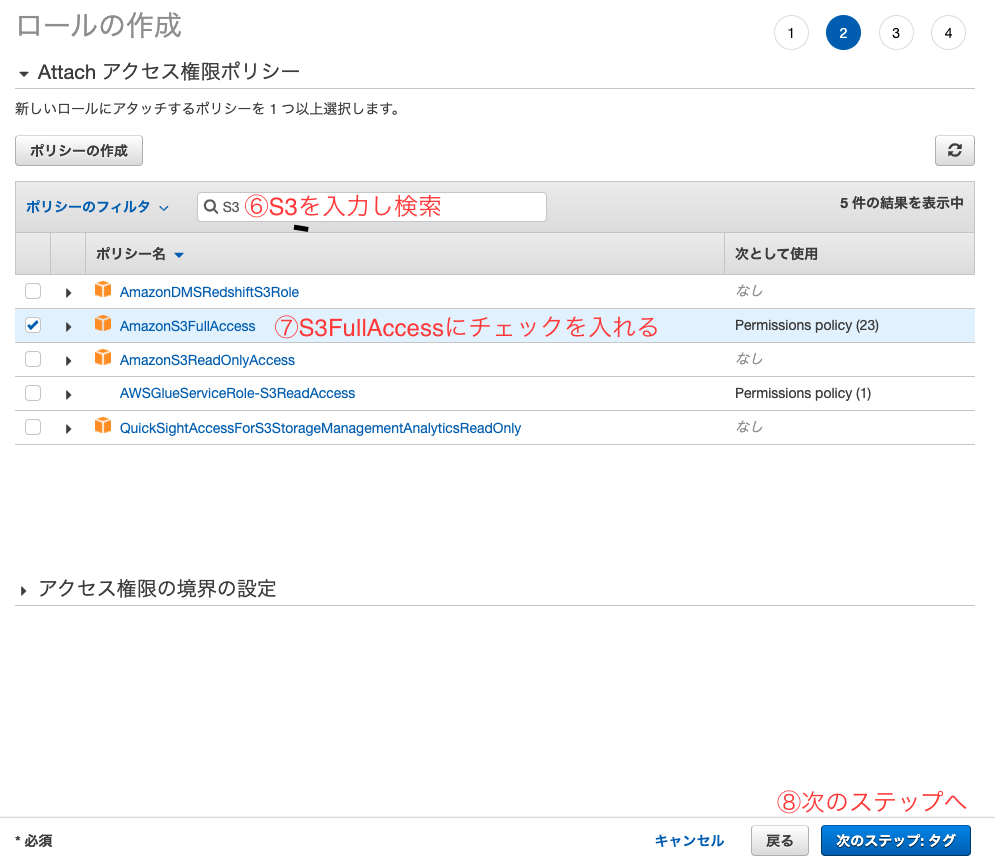
Task: Jump to step 4 indicator
Action: [948, 33]
